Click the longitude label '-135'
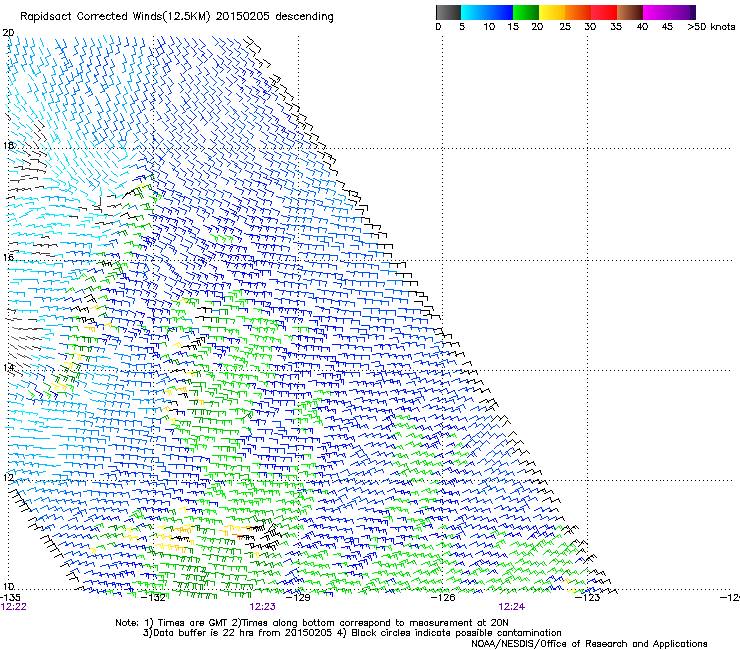This screenshot has width=740, height=650. pos(11,597)
